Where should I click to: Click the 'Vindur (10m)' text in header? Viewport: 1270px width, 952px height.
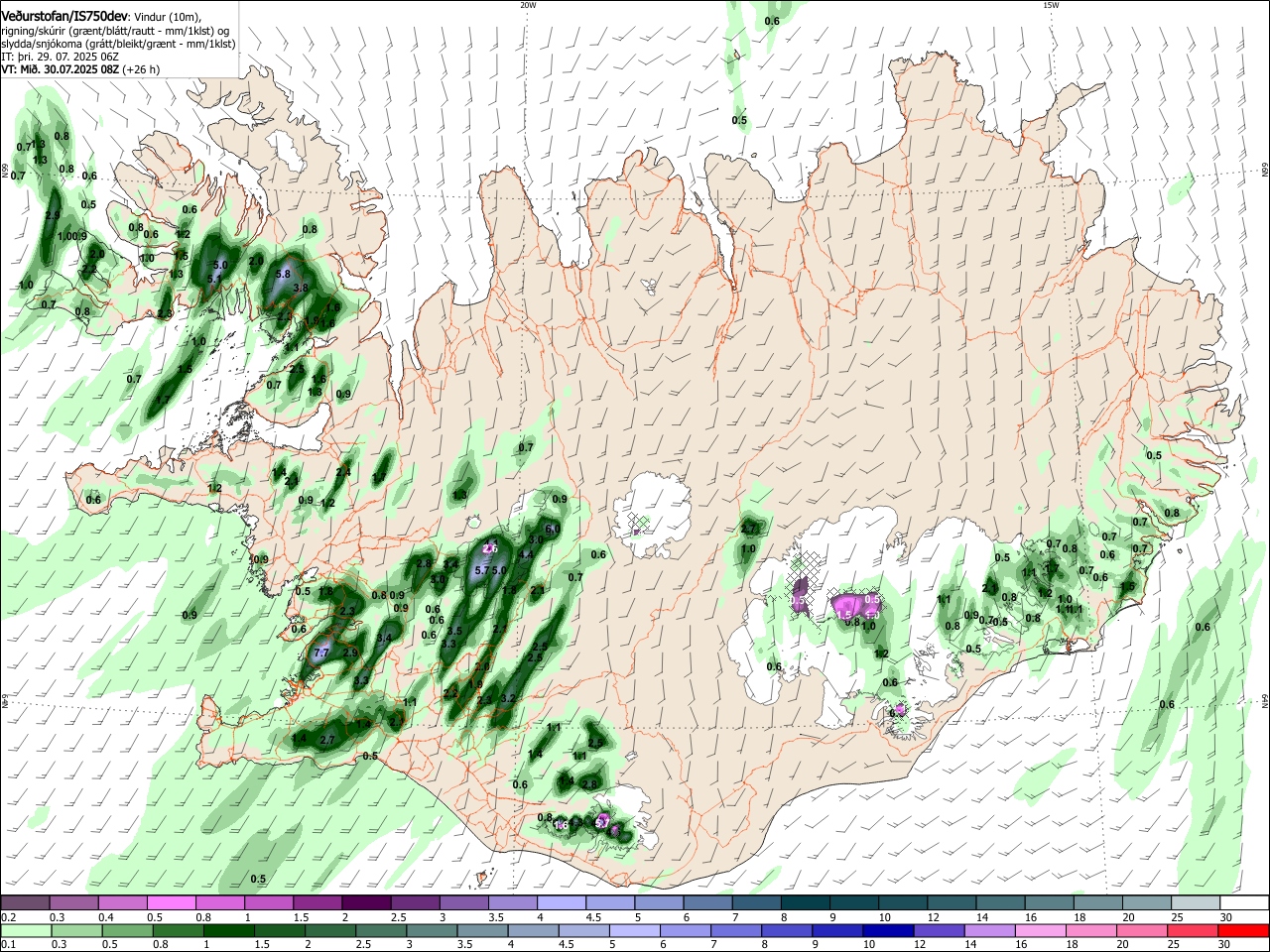(x=169, y=17)
